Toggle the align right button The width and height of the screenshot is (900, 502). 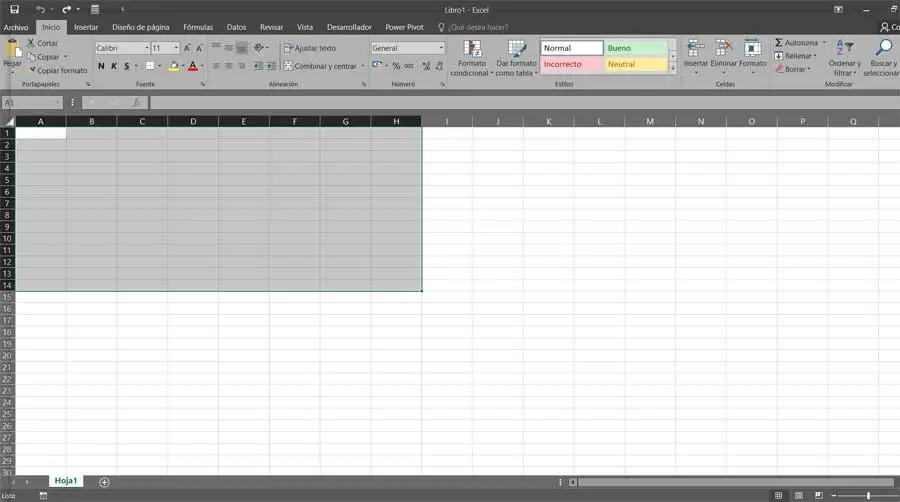[242, 66]
